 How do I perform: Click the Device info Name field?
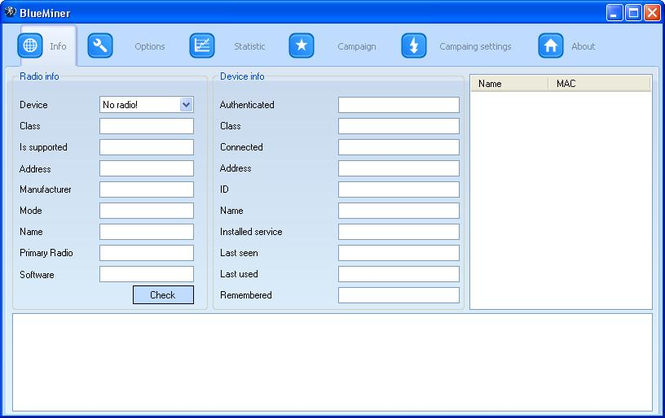(x=399, y=211)
